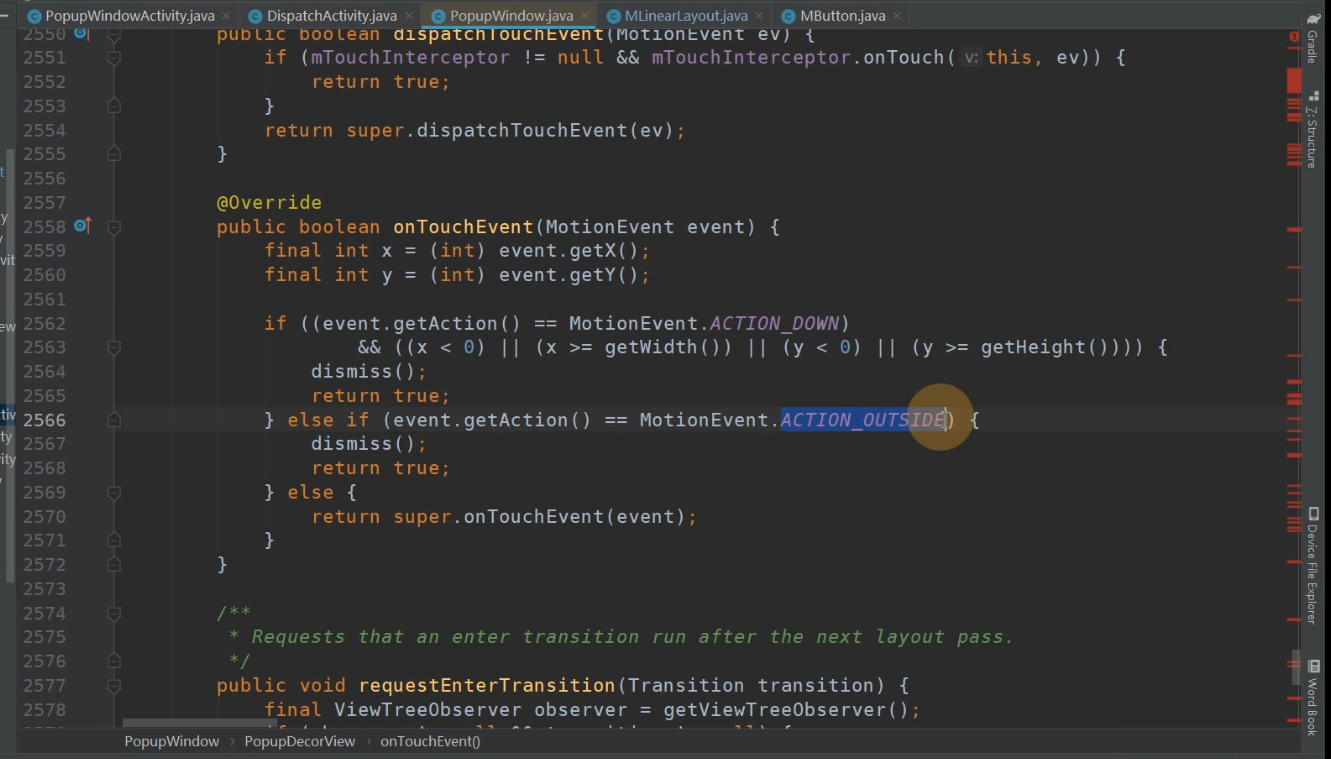Close the DispatchActivity.java tab
Screen dimensions: 1331x759
pos(408,16)
